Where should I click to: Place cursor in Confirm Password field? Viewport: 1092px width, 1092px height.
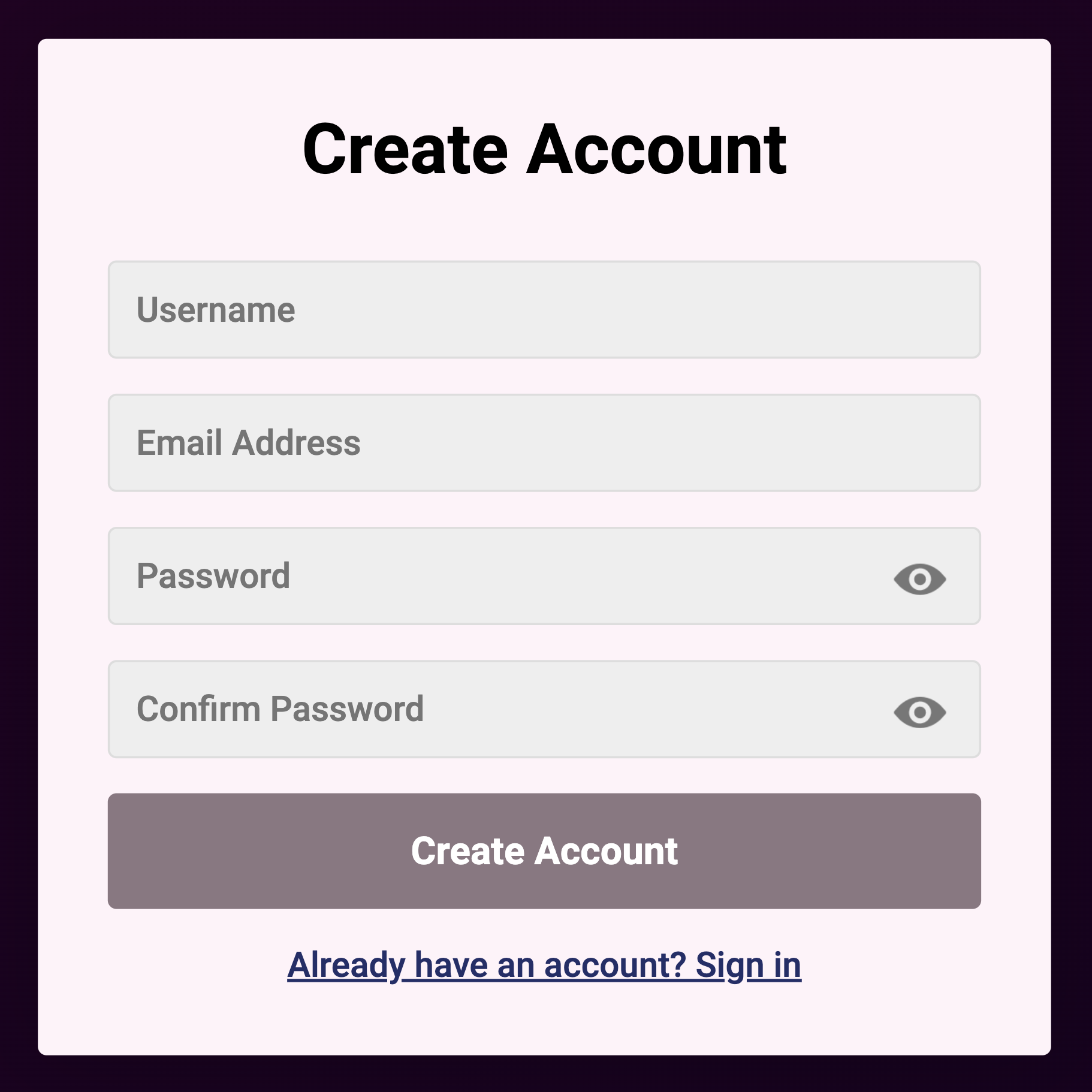tap(544, 709)
